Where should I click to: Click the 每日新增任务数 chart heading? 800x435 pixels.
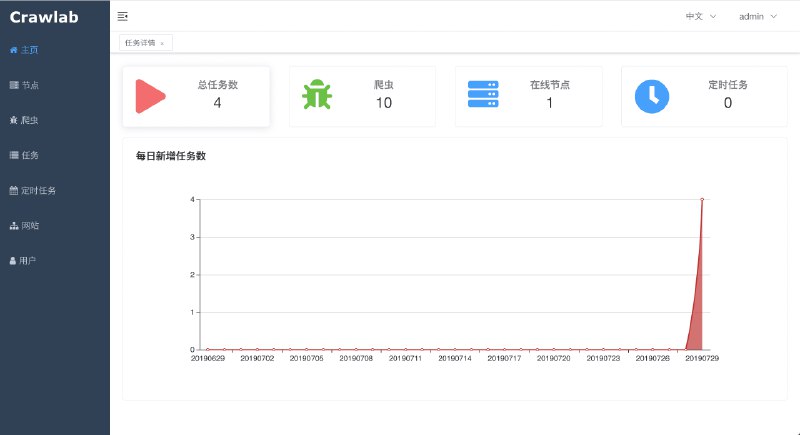(170, 156)
